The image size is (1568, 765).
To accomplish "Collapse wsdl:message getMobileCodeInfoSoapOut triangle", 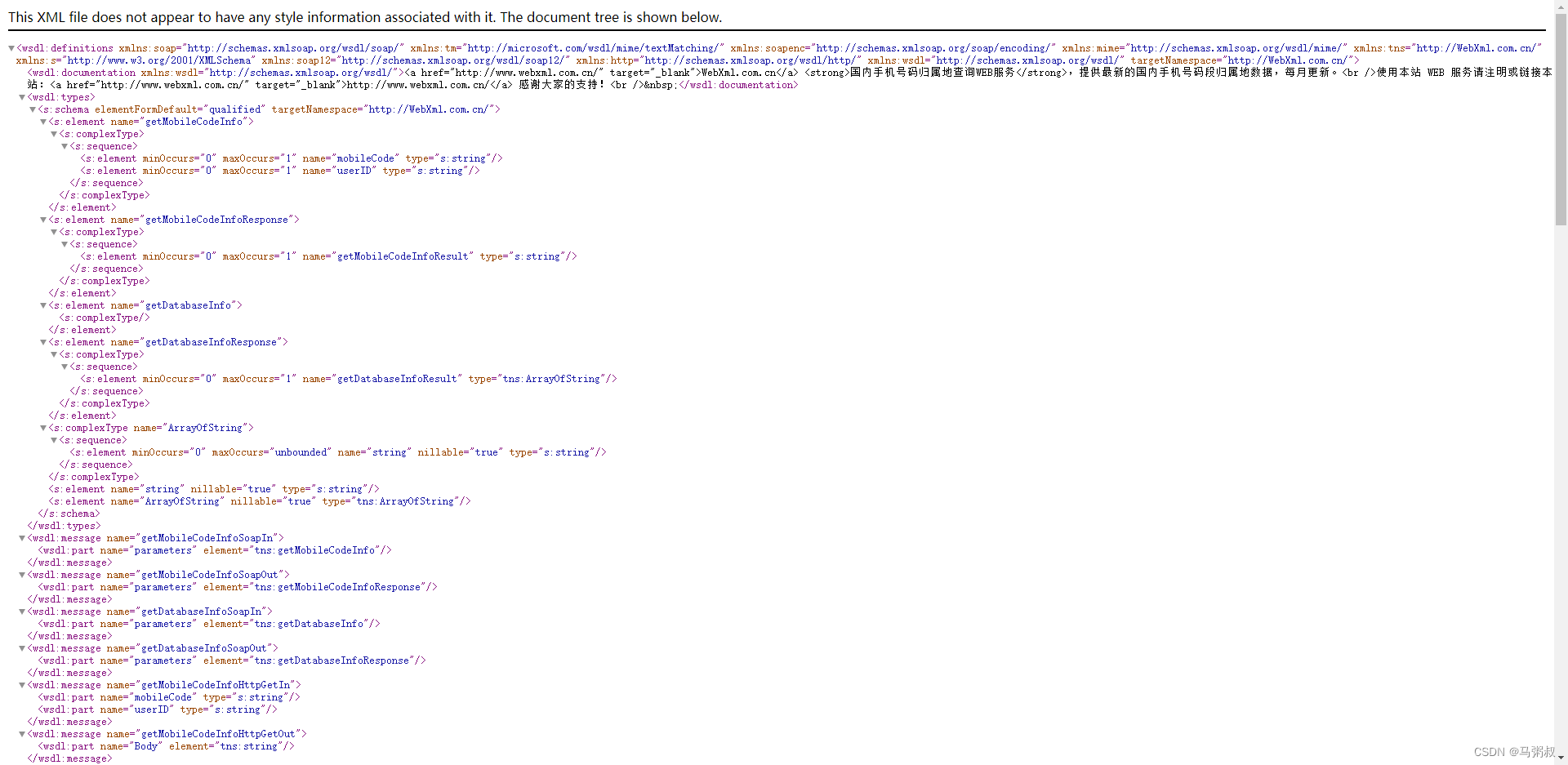I will pos(22,575).
